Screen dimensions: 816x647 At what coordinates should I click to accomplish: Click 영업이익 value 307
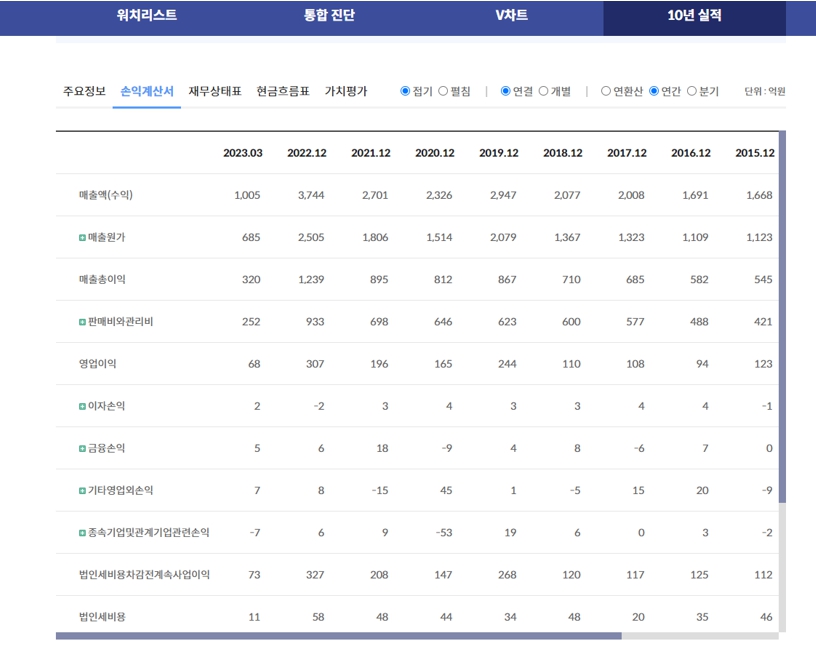315,364
